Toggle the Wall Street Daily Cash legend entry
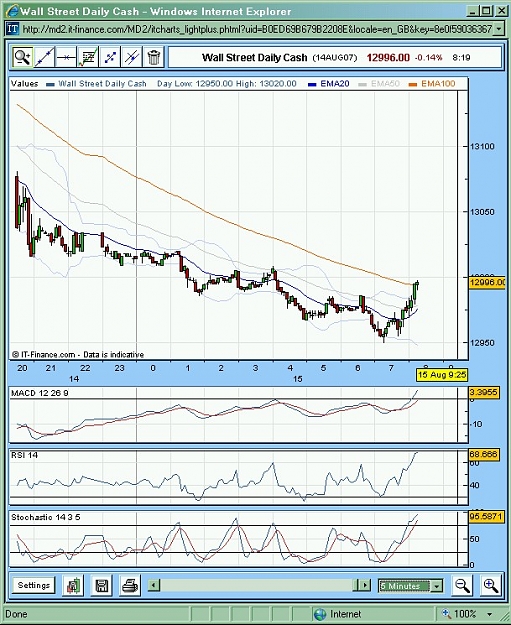 point(97,84)
